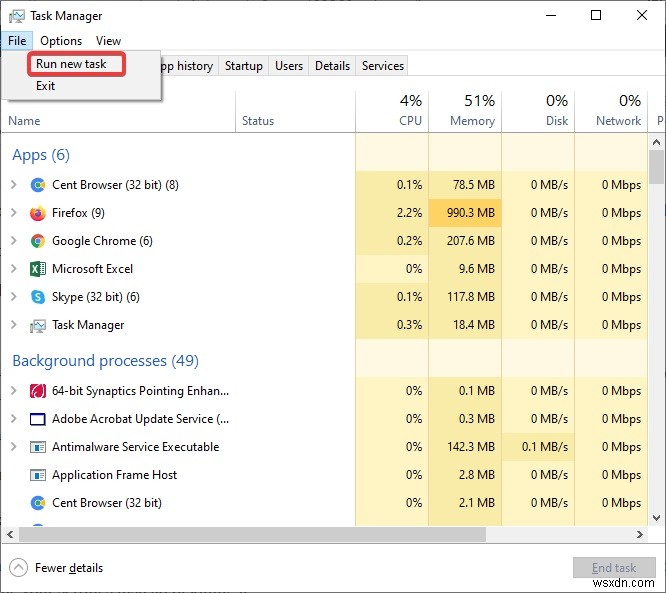Choose Exit from the File menu
Viewport: 666px width, 593px height.
click(x=45, y=86)
